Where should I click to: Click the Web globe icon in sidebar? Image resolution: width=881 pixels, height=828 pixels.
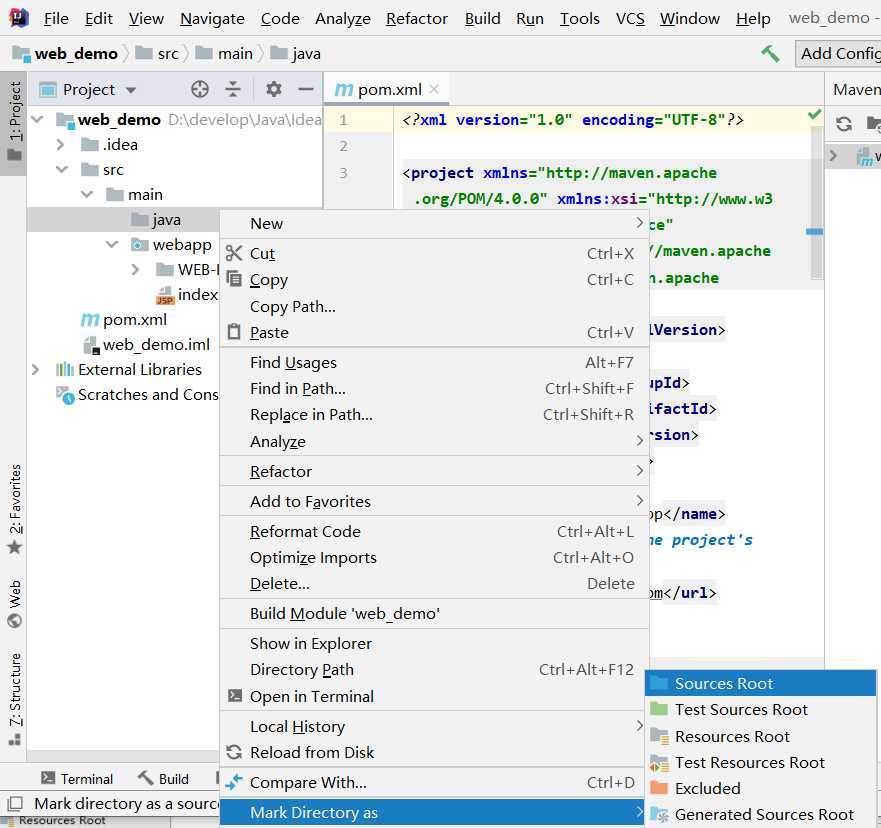[15, 621]
